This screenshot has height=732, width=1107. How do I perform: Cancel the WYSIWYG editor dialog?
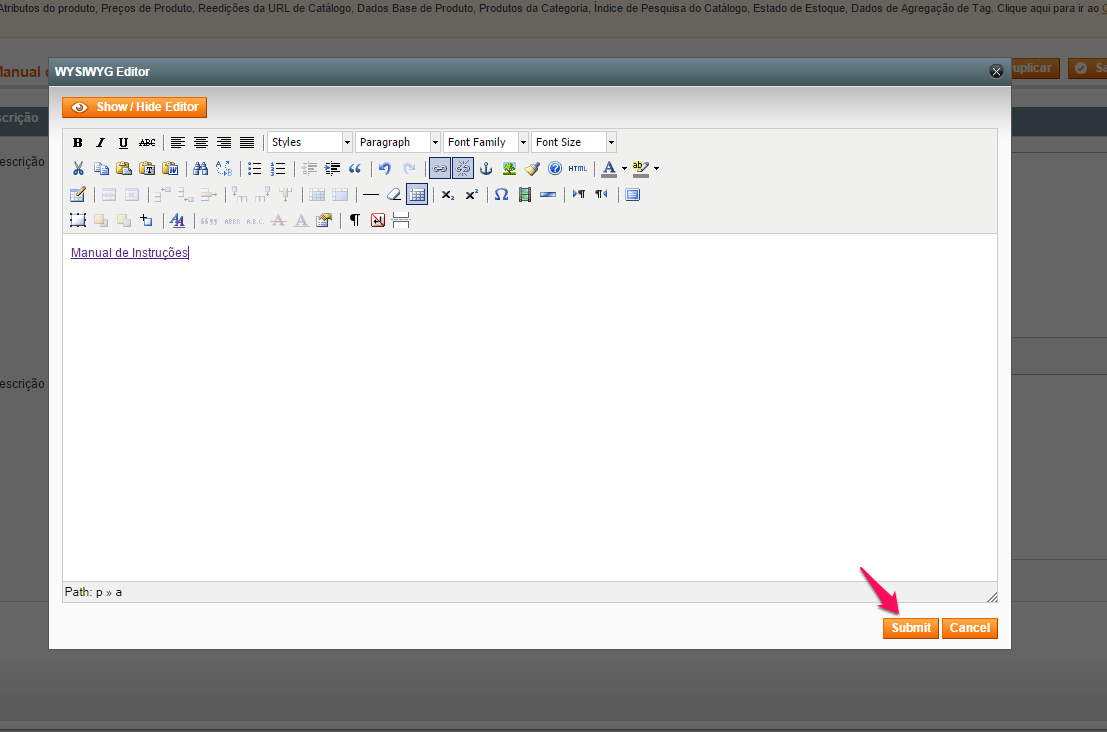click(x=969, y=628)
